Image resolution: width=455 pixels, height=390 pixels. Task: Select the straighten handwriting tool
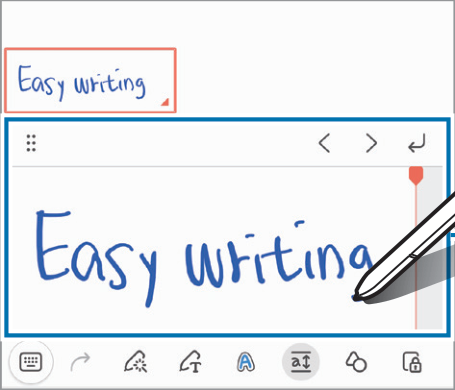point(136,361)
